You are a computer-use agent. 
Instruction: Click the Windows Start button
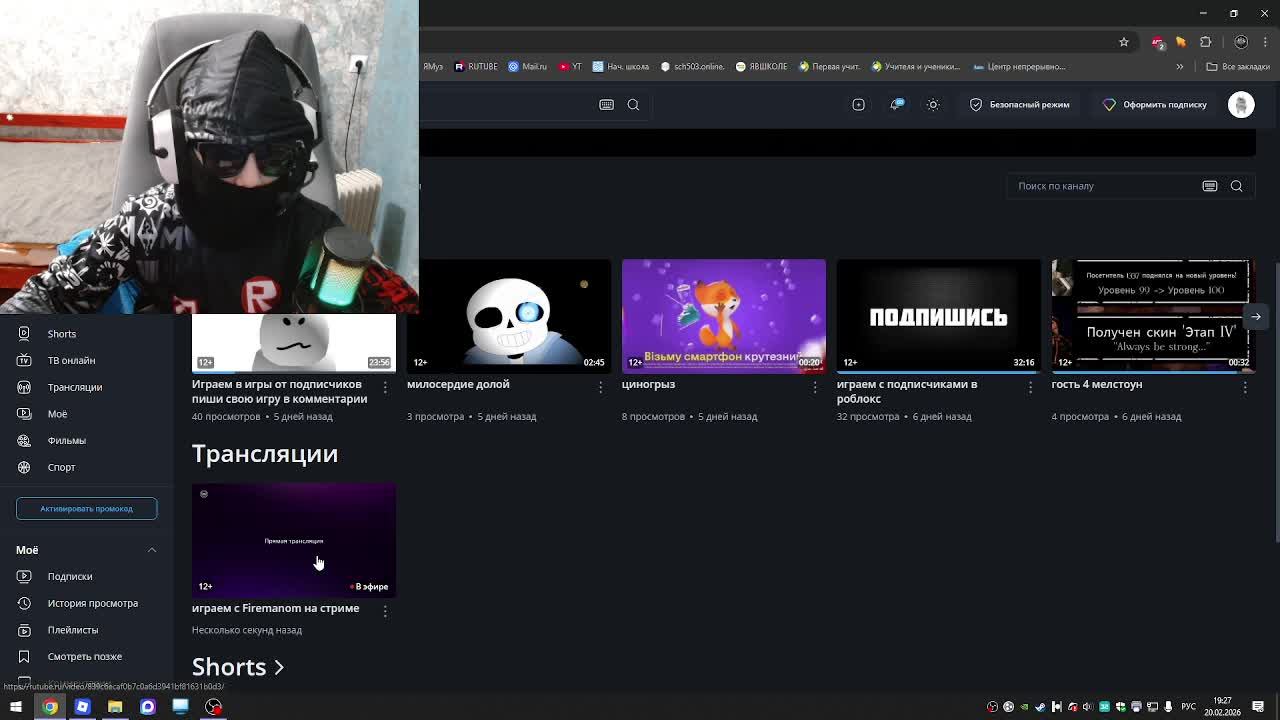point(16,707)
